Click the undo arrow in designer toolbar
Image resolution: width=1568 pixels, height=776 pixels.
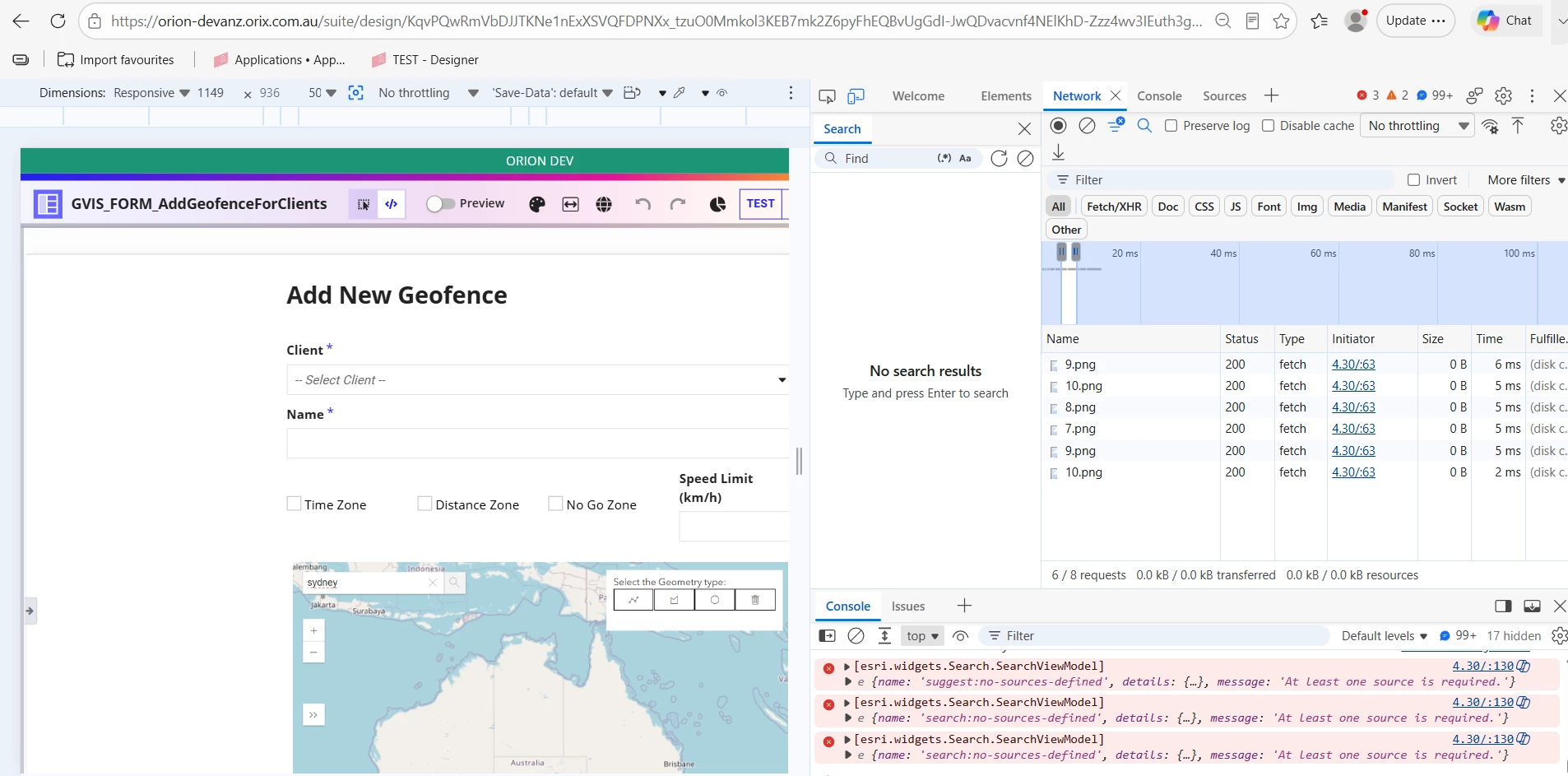click(643, 204)
